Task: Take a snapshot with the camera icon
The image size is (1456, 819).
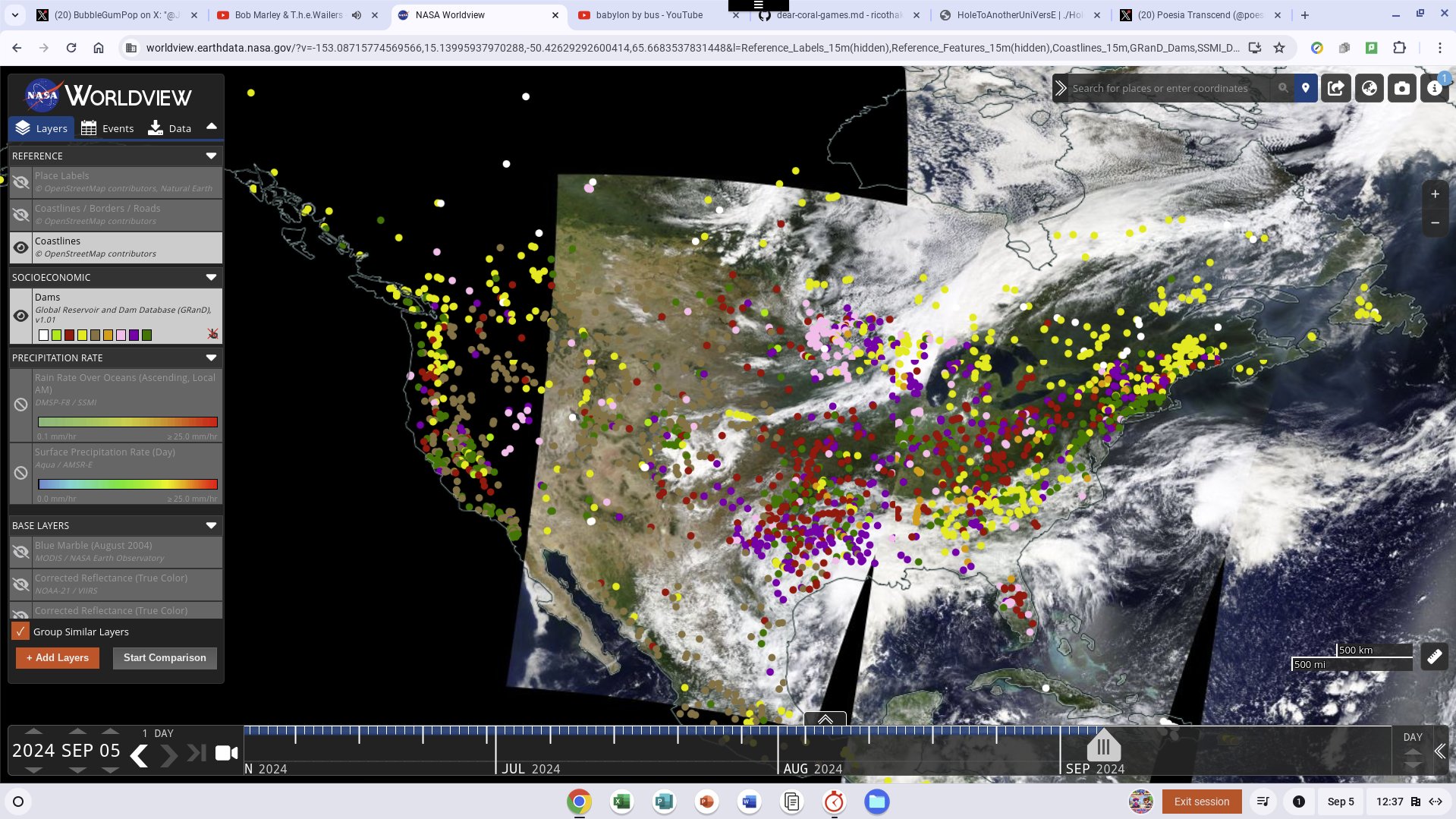Action: (x=1402, y=88)
